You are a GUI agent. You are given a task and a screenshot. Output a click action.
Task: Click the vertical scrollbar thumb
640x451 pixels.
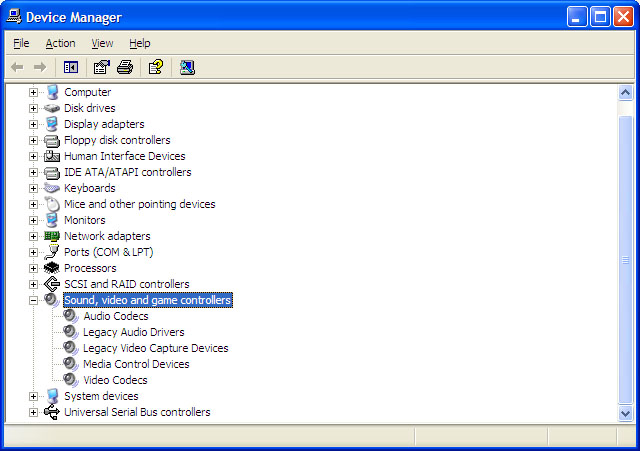click(625, 260)
